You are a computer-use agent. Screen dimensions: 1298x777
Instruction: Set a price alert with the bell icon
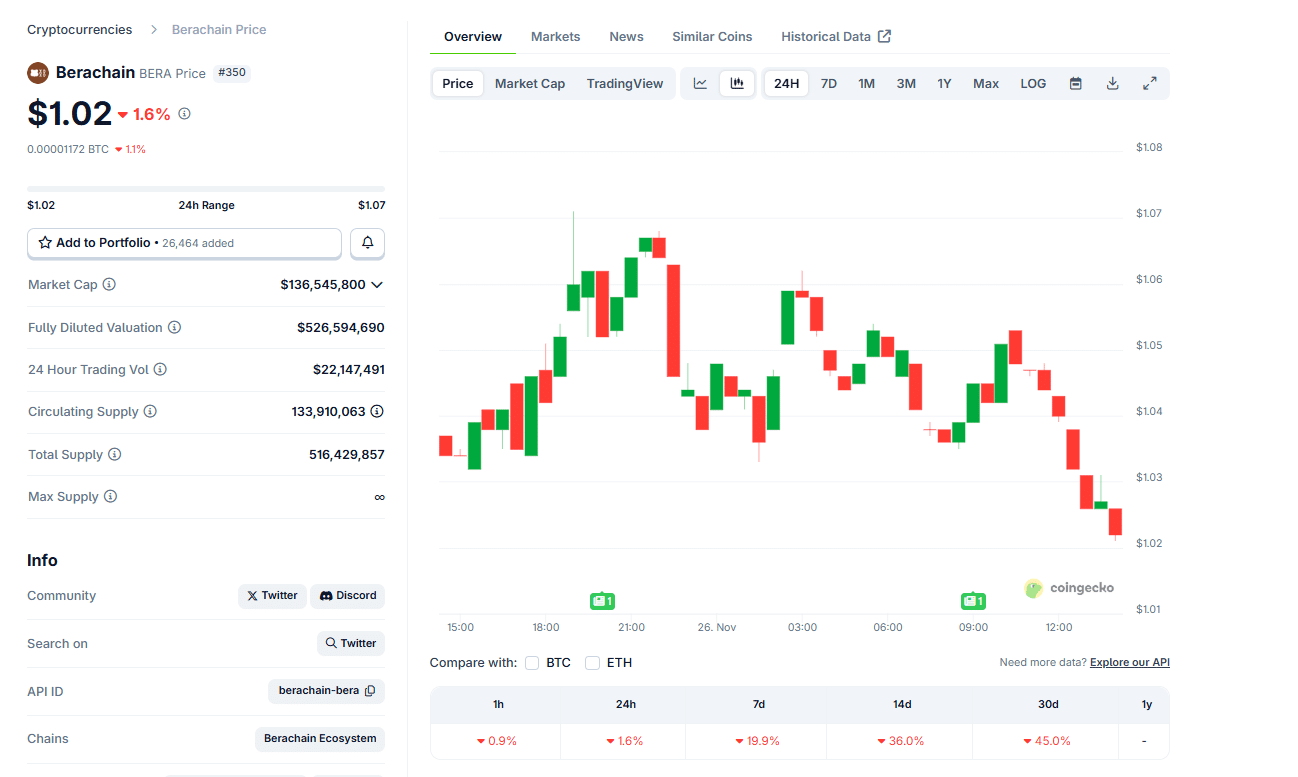[367, 243]
